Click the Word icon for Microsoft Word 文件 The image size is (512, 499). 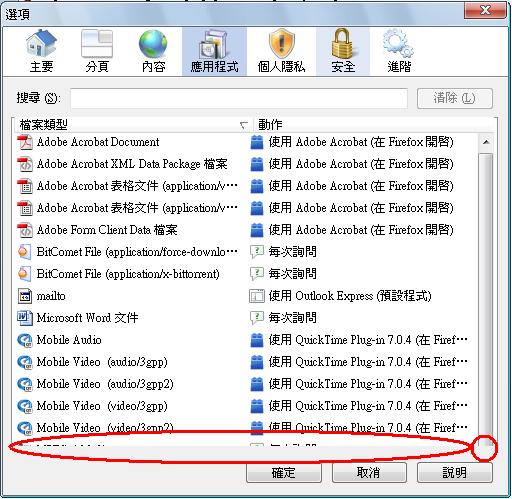pos(25,318)
